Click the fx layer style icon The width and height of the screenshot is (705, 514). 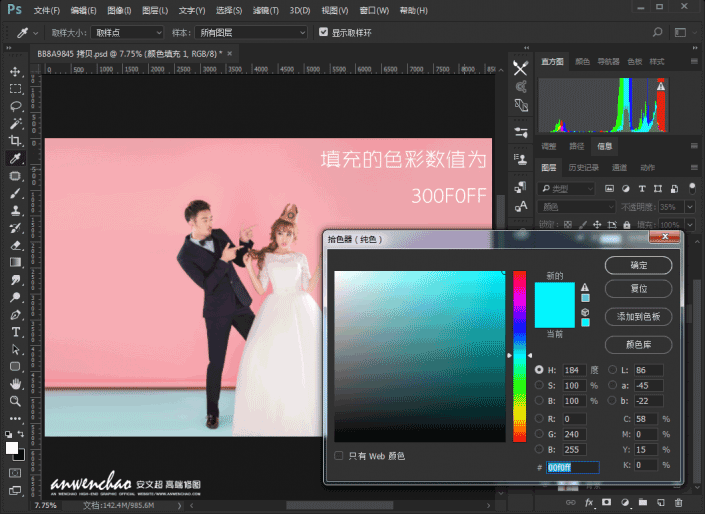[x=588, y=501]
